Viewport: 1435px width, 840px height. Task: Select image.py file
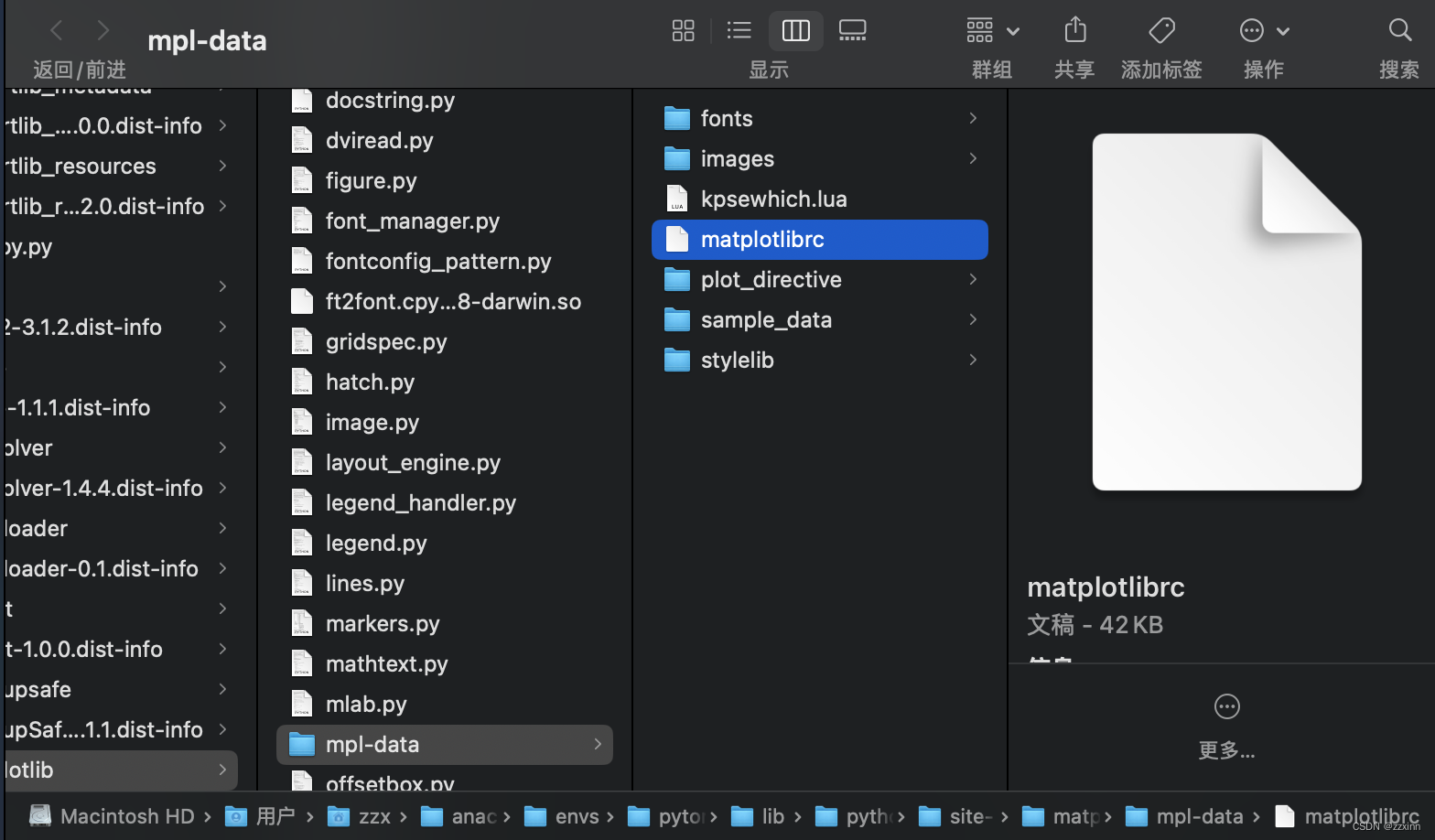tap(445, 423)
